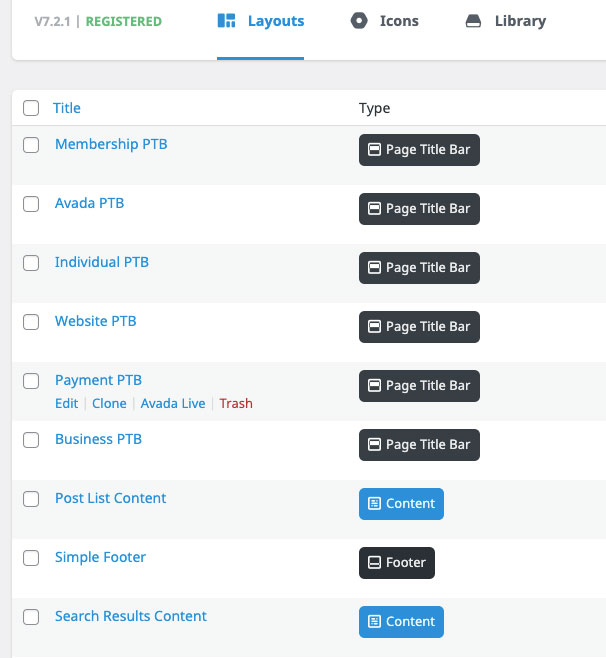Screen dimensions: 606x658
Task: Mark the Search Results Content checkbox
Action: tap(31, 617)
